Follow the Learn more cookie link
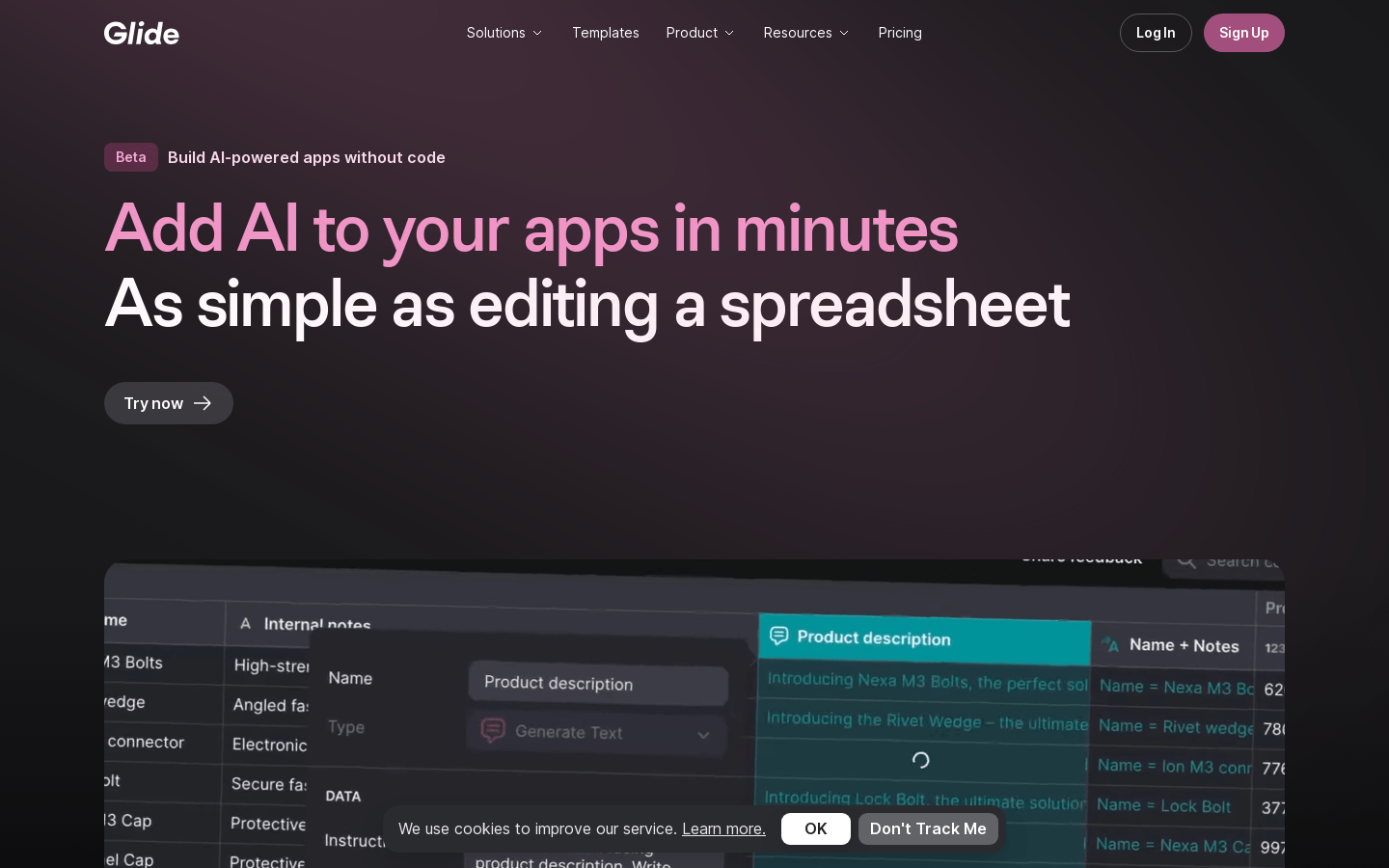This screenshot has height=868, width=1389. coord(723,828)
